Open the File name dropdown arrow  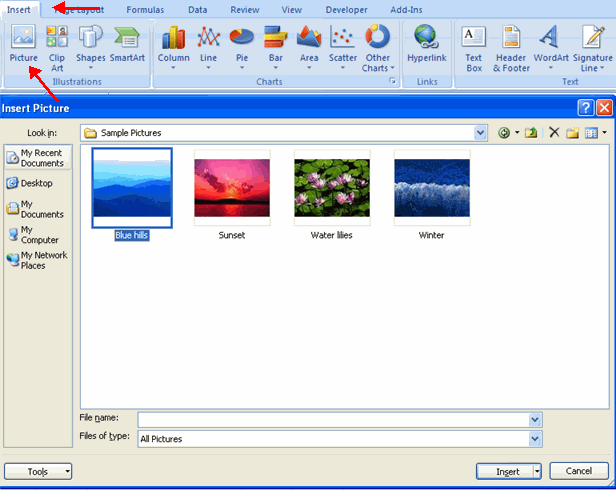point(535,419)
